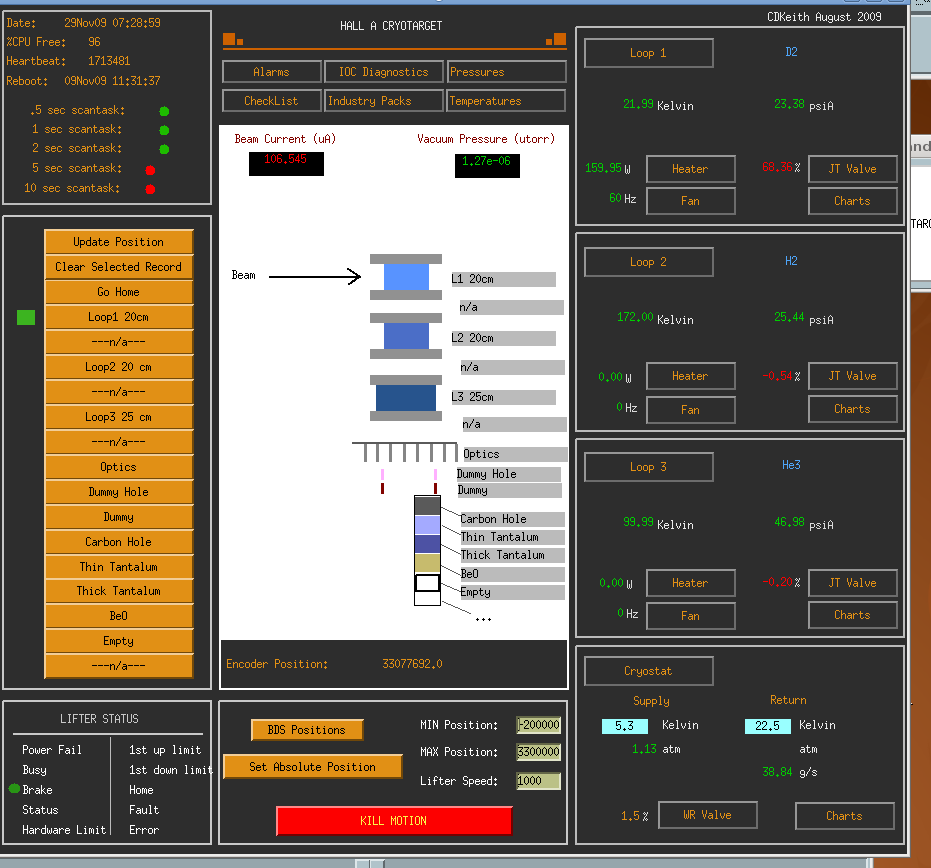Open Loop 3 Fan controls
The width and height of the screenshot is (931, 868).
click(691, 616)
